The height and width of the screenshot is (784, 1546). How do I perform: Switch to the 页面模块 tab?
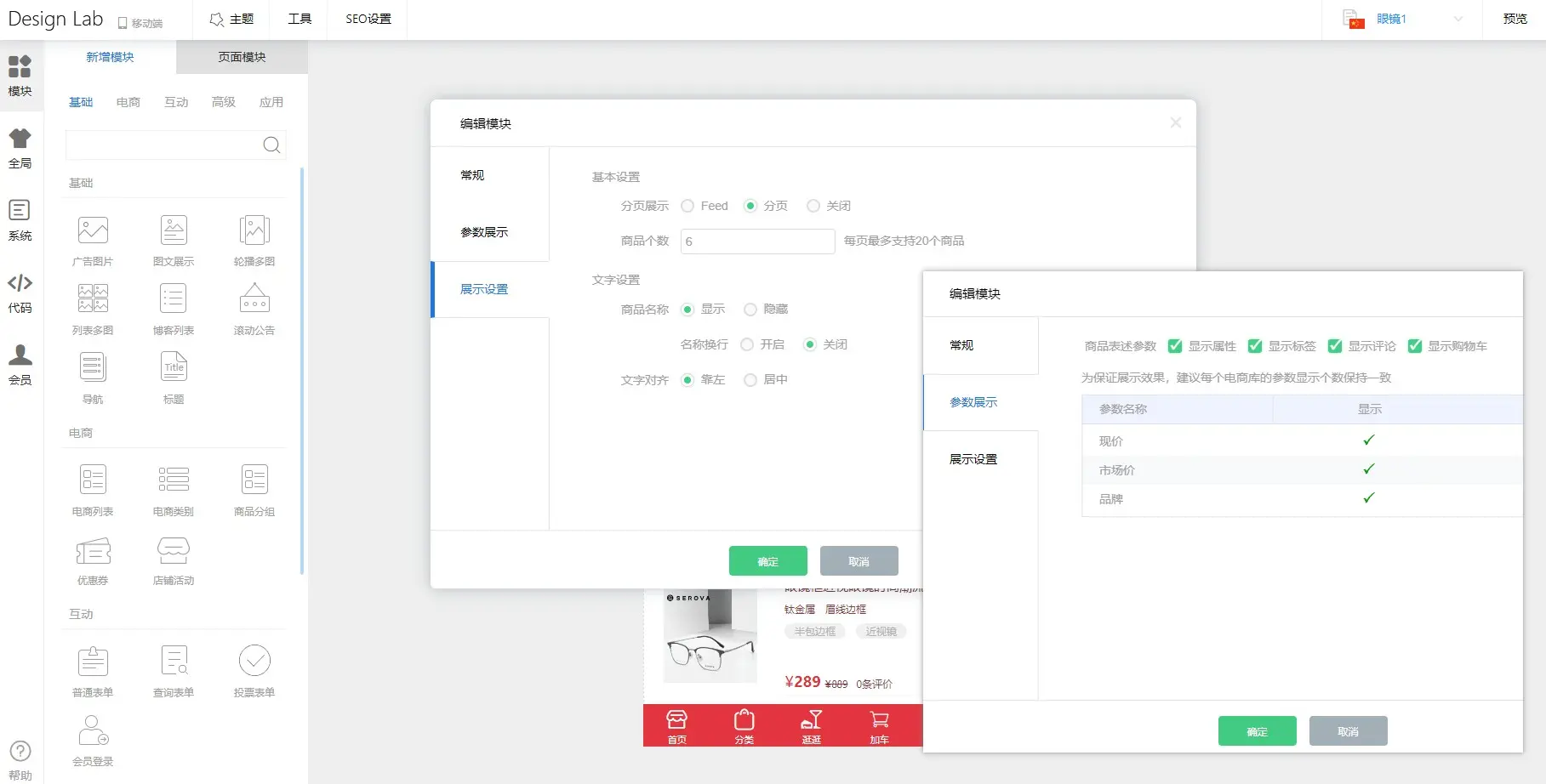242,57
